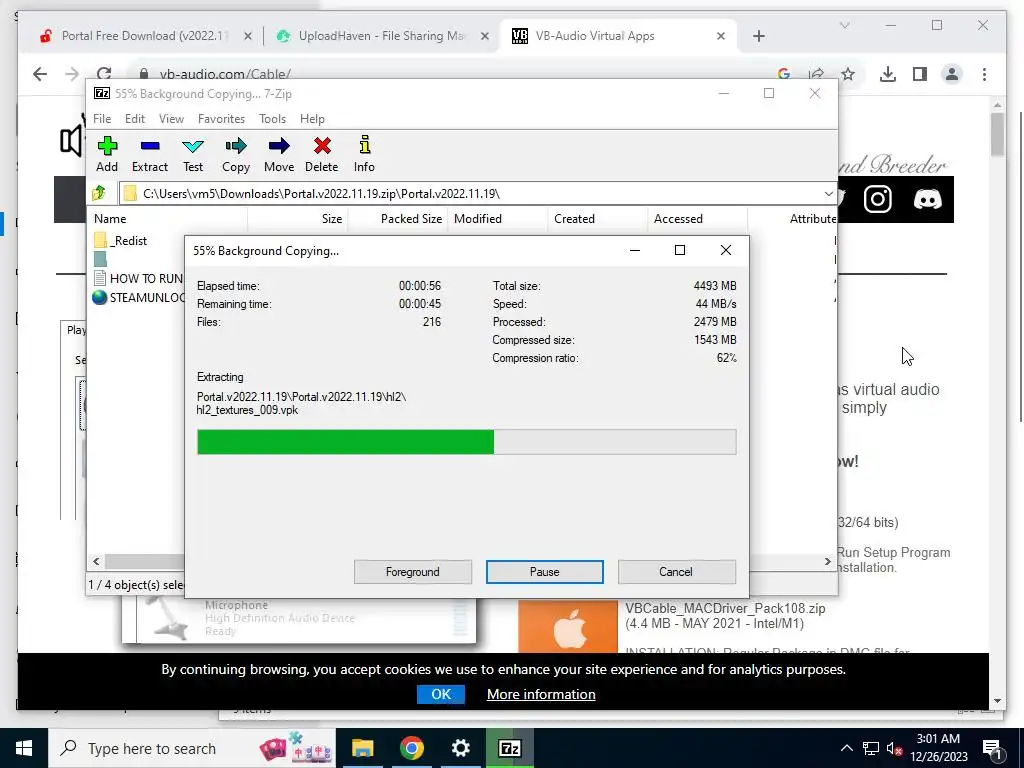Click Chrome's downloads icon
The width and height of the screenshot is (1024, 768).
(x=888, y=74)
